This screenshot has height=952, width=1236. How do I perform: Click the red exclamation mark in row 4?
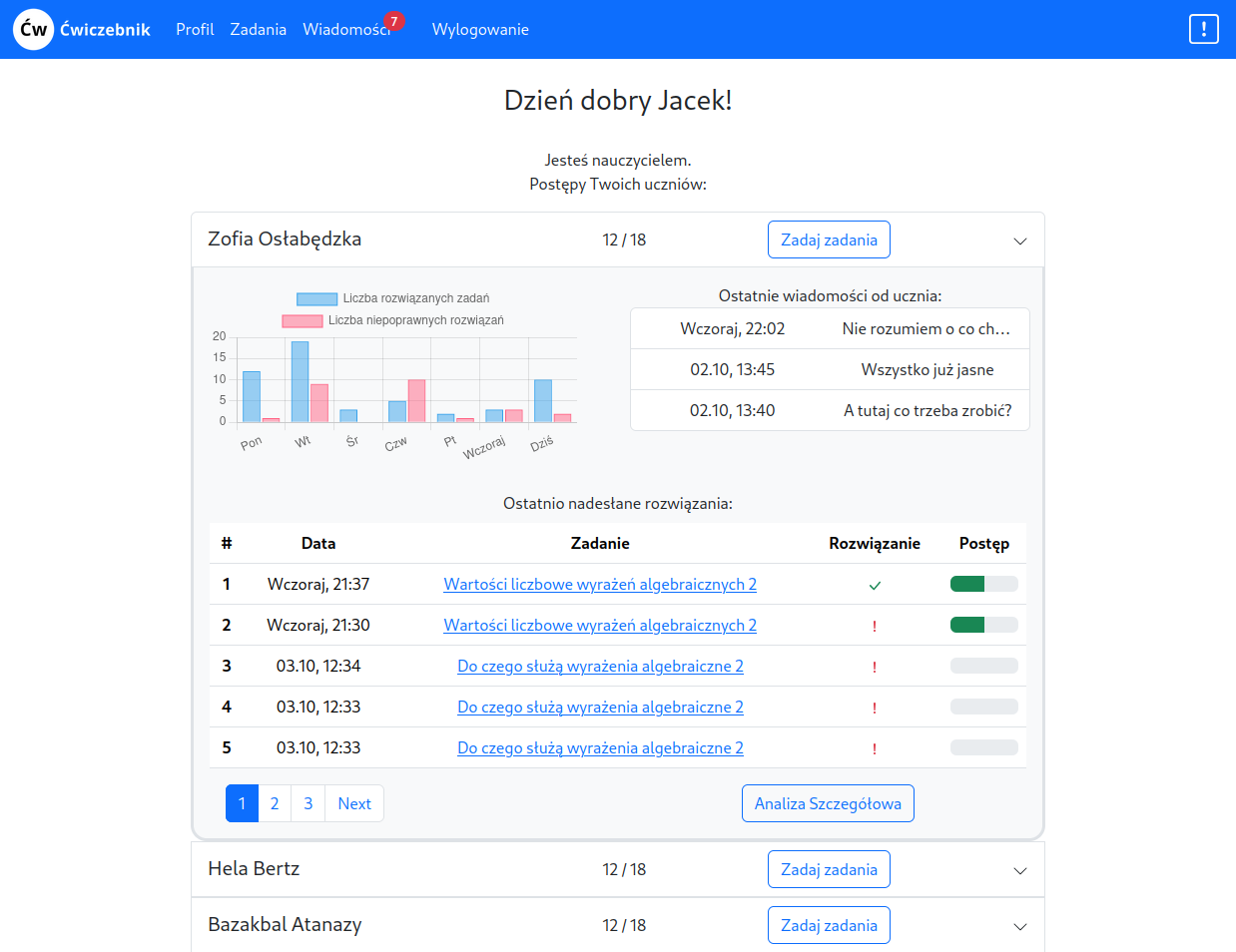pos(875,708)
